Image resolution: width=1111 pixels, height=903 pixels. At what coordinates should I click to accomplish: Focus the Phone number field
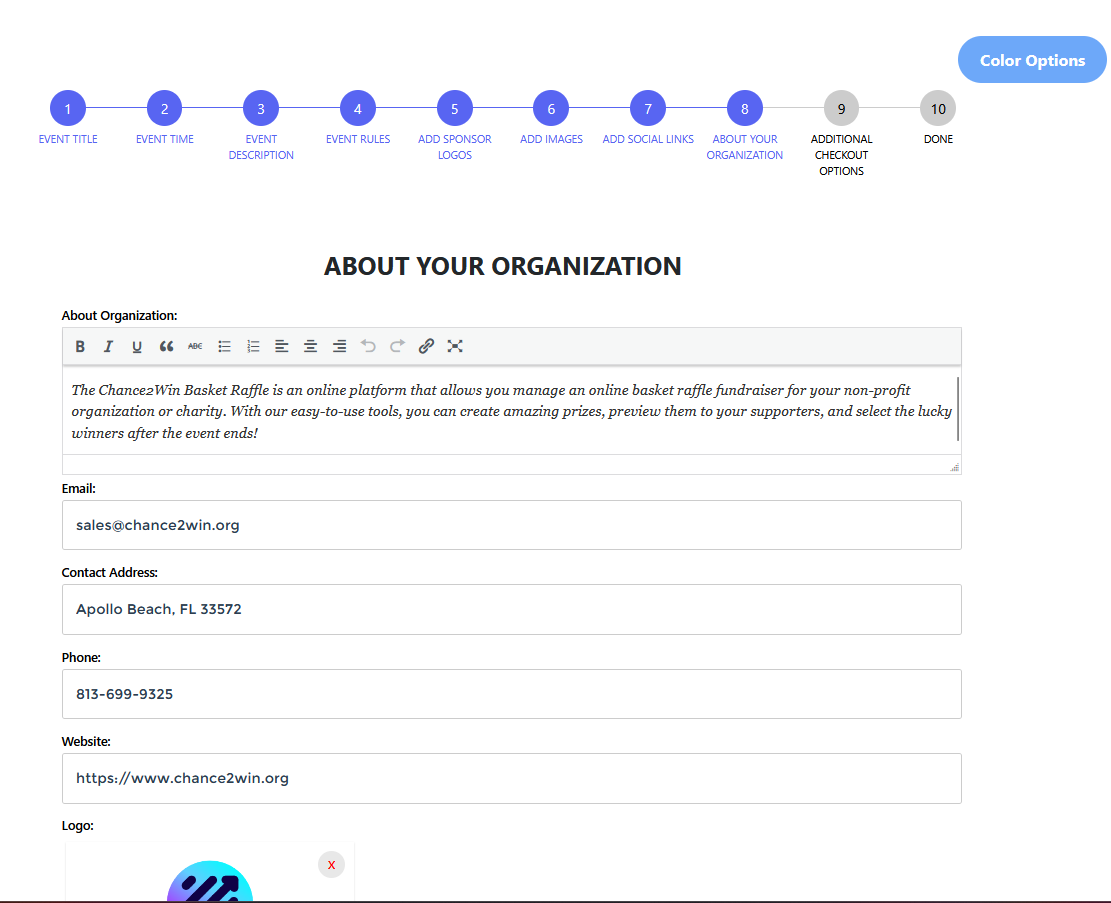[x=511, y=694]
